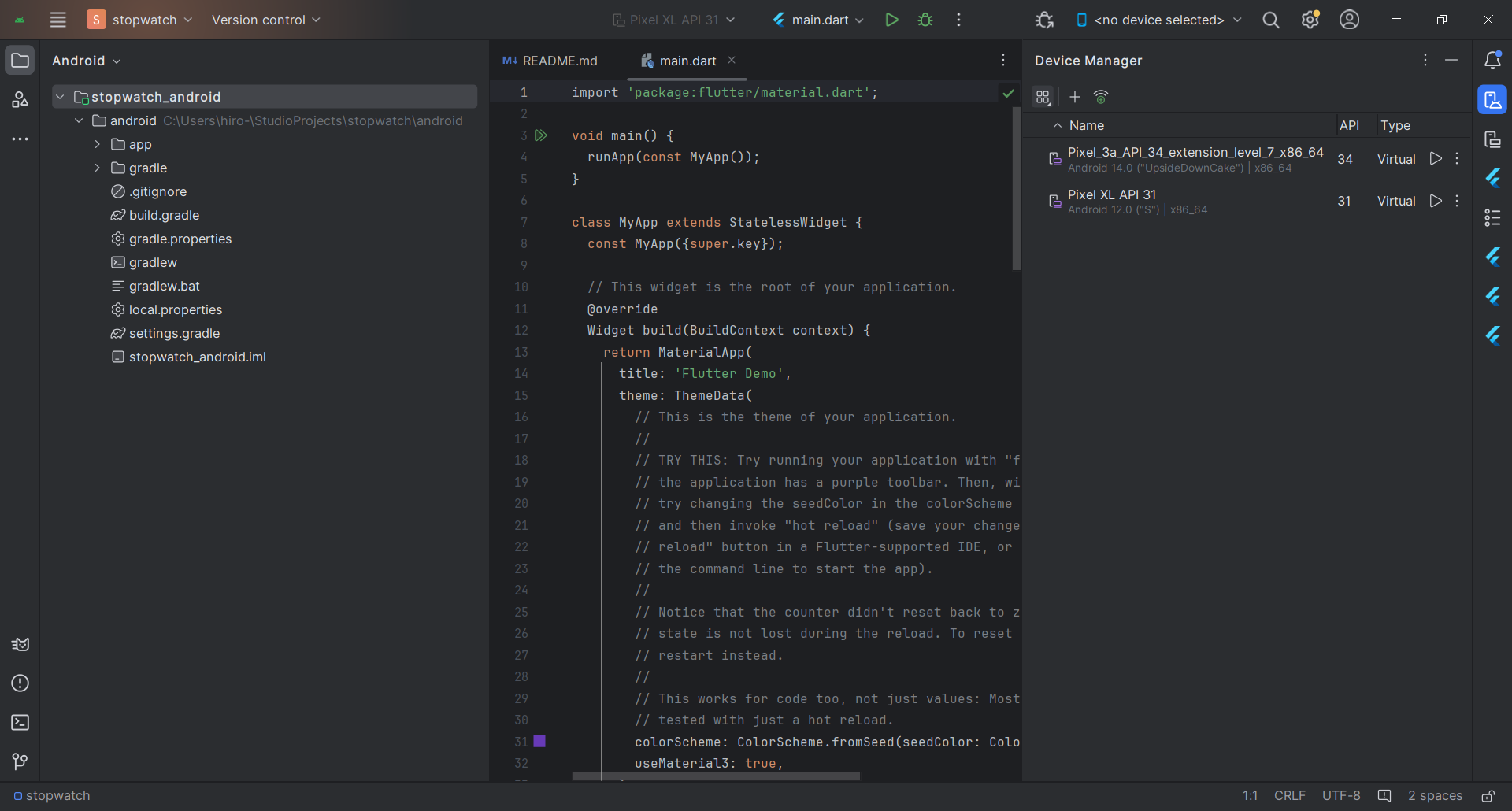This screenshot has height=811, width=1512.
Task: Click the green Run button in the toolbar
Action: coord(891,20)
